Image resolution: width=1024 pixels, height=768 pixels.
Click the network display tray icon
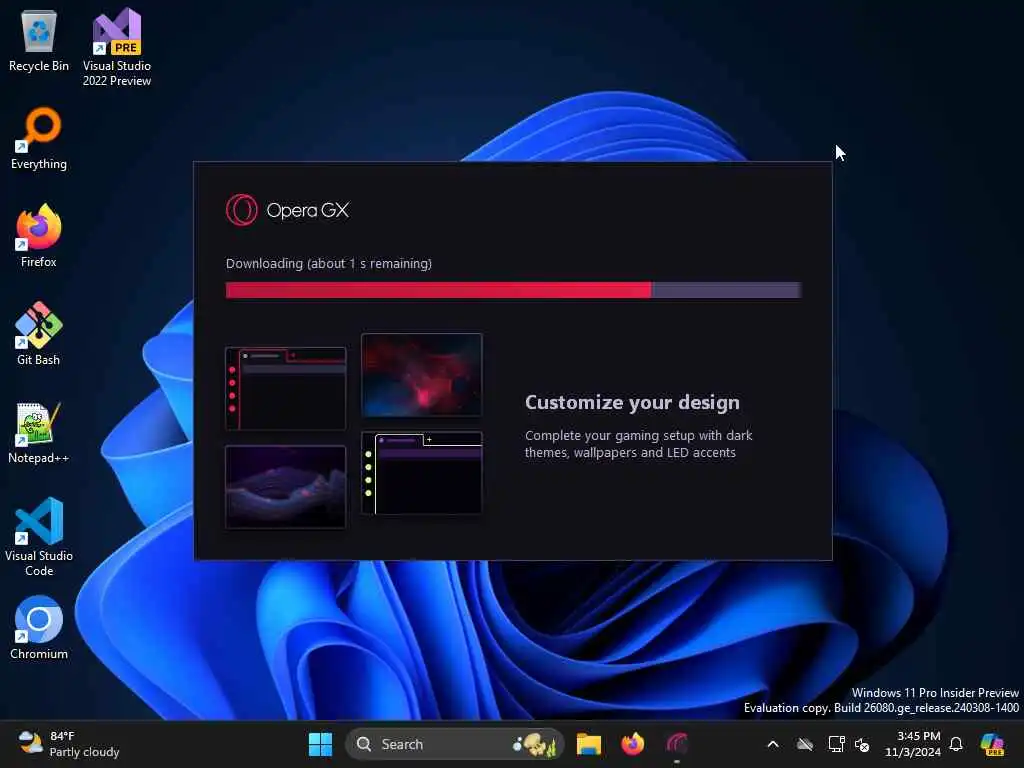(x=837, y=744)
